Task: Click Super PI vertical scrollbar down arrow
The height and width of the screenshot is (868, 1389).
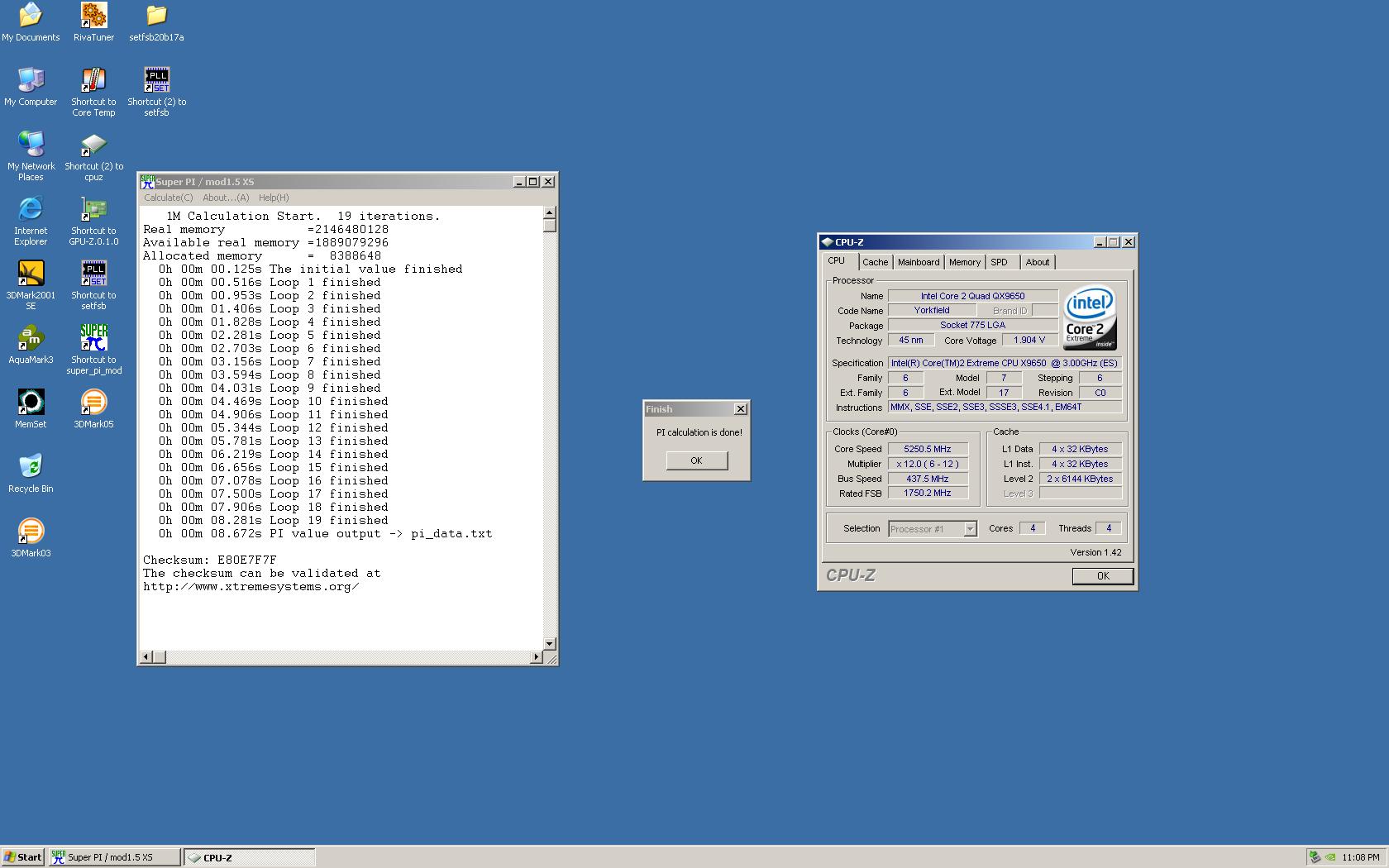Action: pos(550,644)
